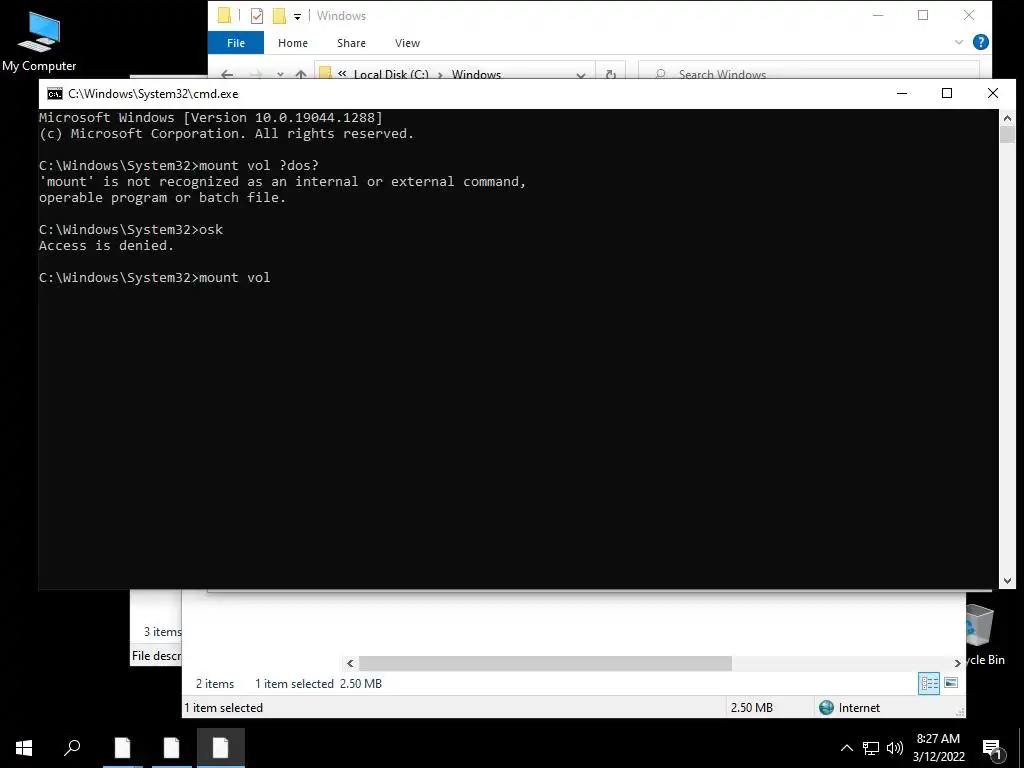Click the volume speaker tray icon
This screenshot has height=768, width=1024.
pyautogui.click(x=895, y=748)
